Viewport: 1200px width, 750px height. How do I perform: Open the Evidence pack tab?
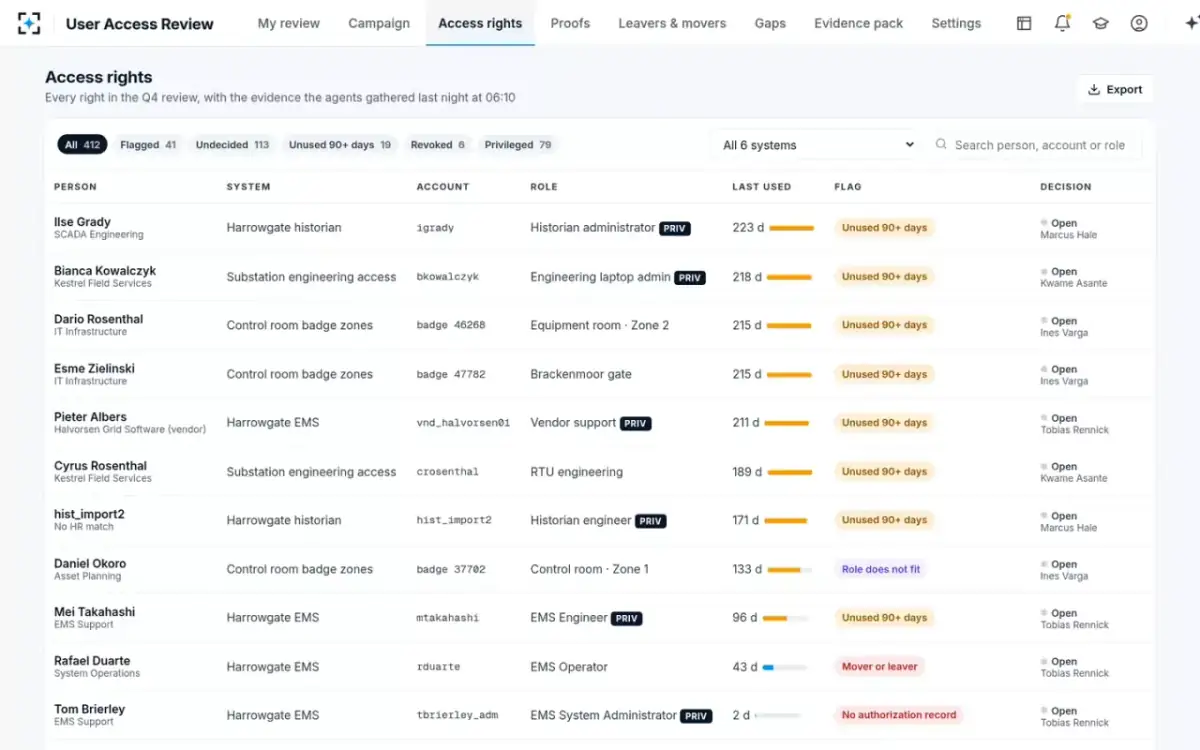coord(858,23)
